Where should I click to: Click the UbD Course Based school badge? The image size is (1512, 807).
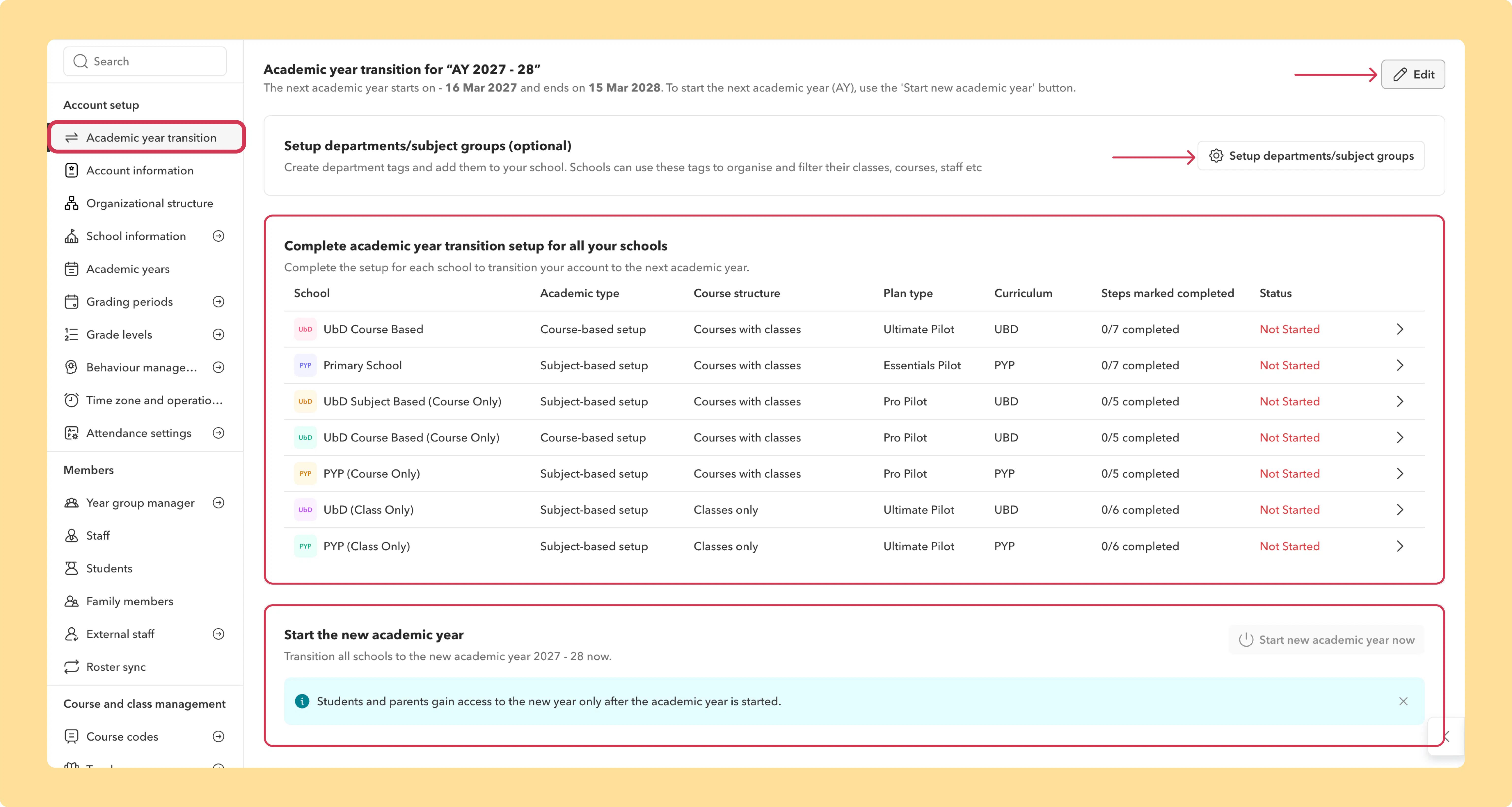tap(305, 329)
